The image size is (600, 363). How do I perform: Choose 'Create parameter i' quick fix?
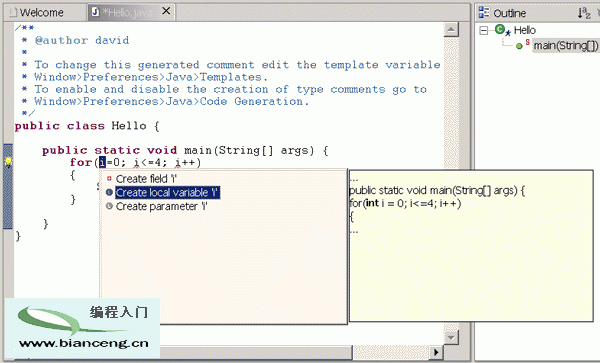(161, 207)
